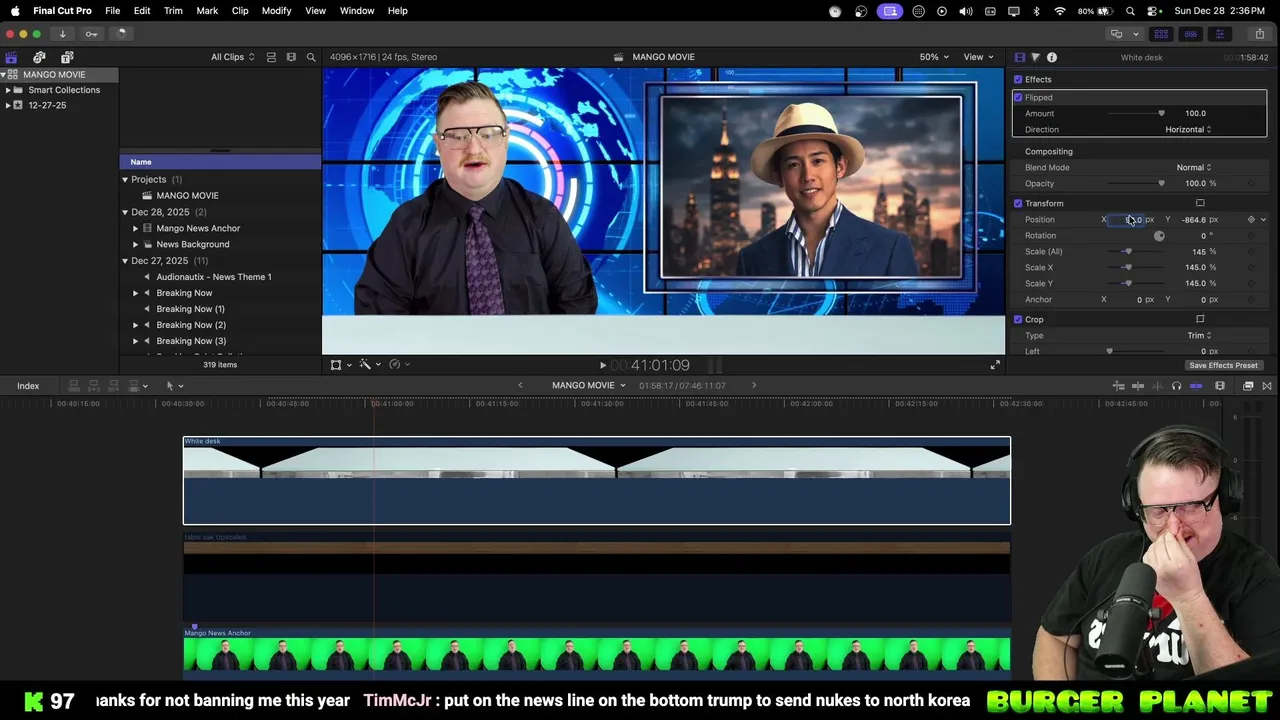Open the Transitions browser icon
This screenshot has width=1280, height=720.
coord(1268,386)
